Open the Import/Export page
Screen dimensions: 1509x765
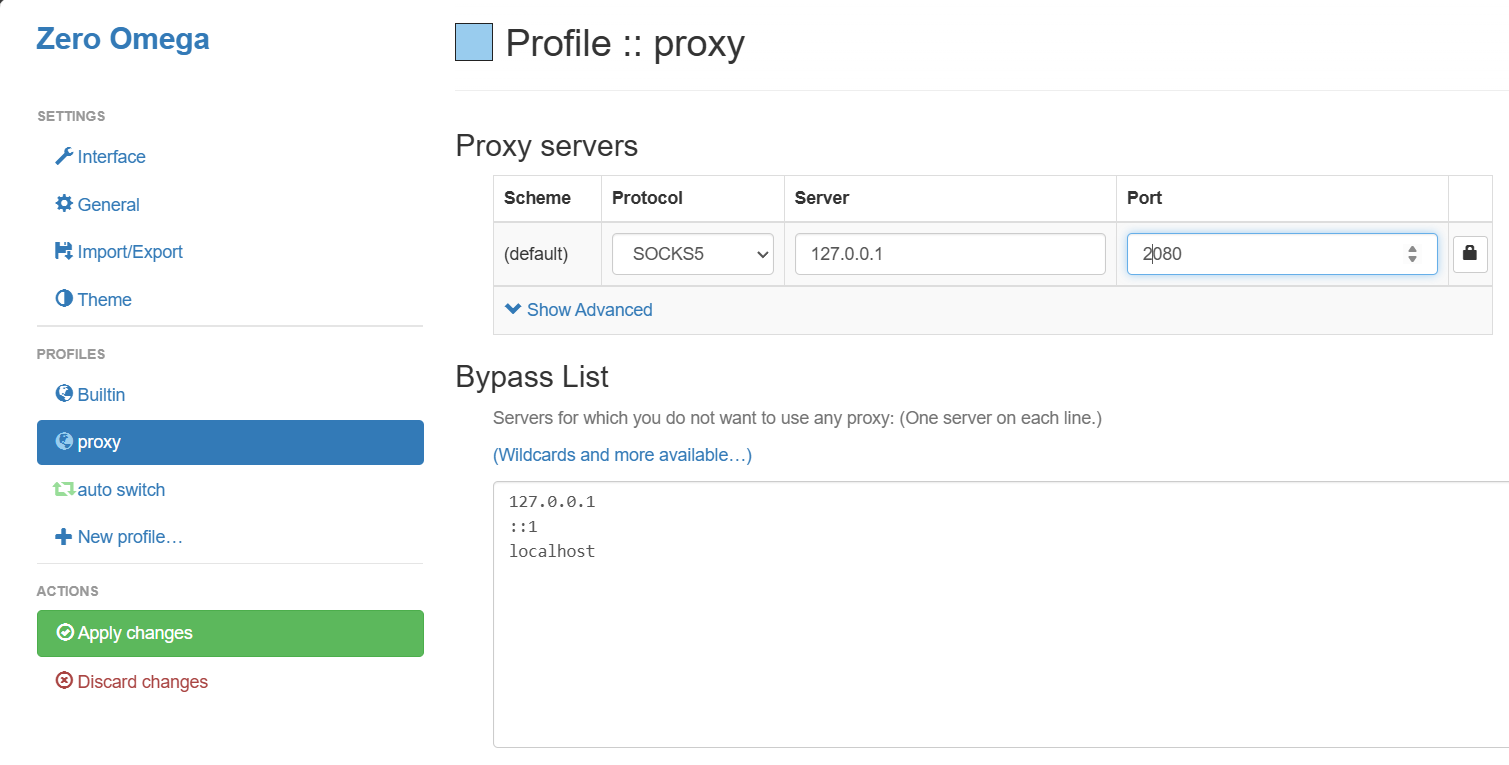[130, 252]
